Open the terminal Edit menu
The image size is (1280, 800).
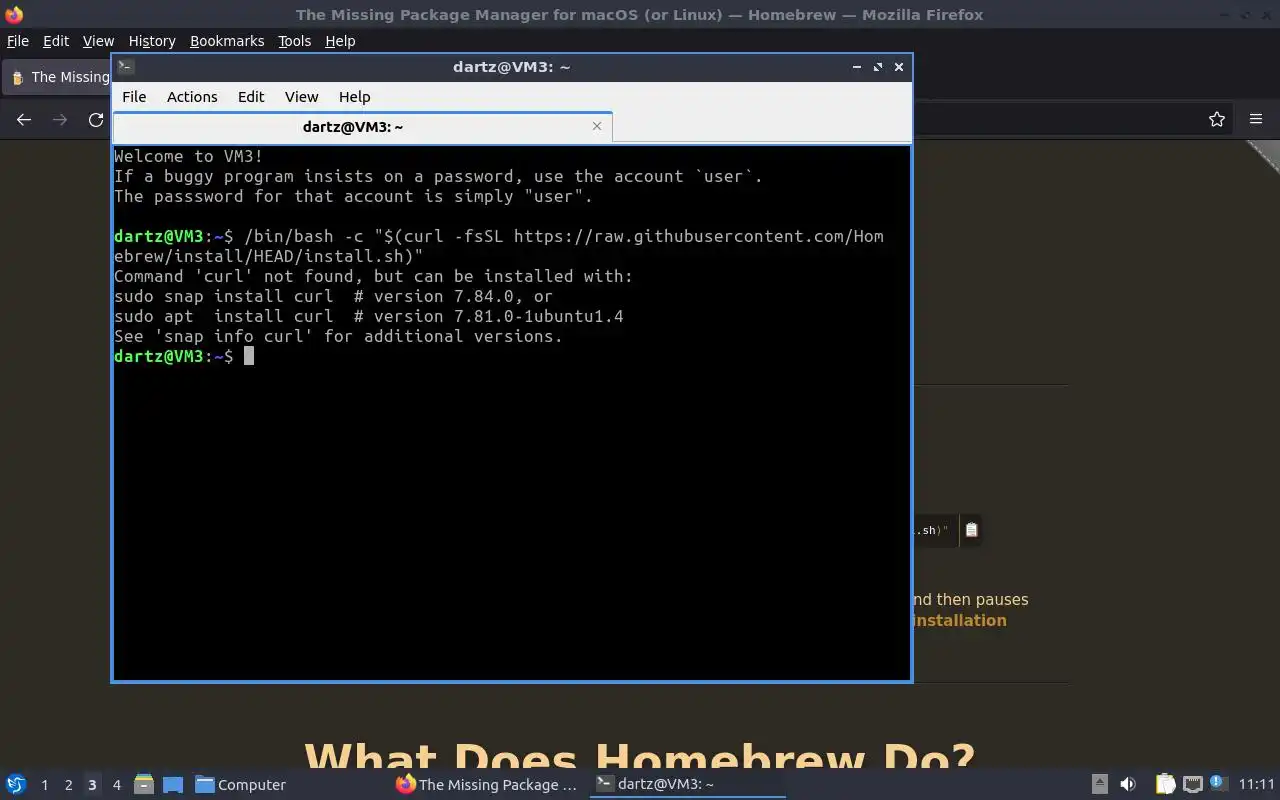(251, 97)
